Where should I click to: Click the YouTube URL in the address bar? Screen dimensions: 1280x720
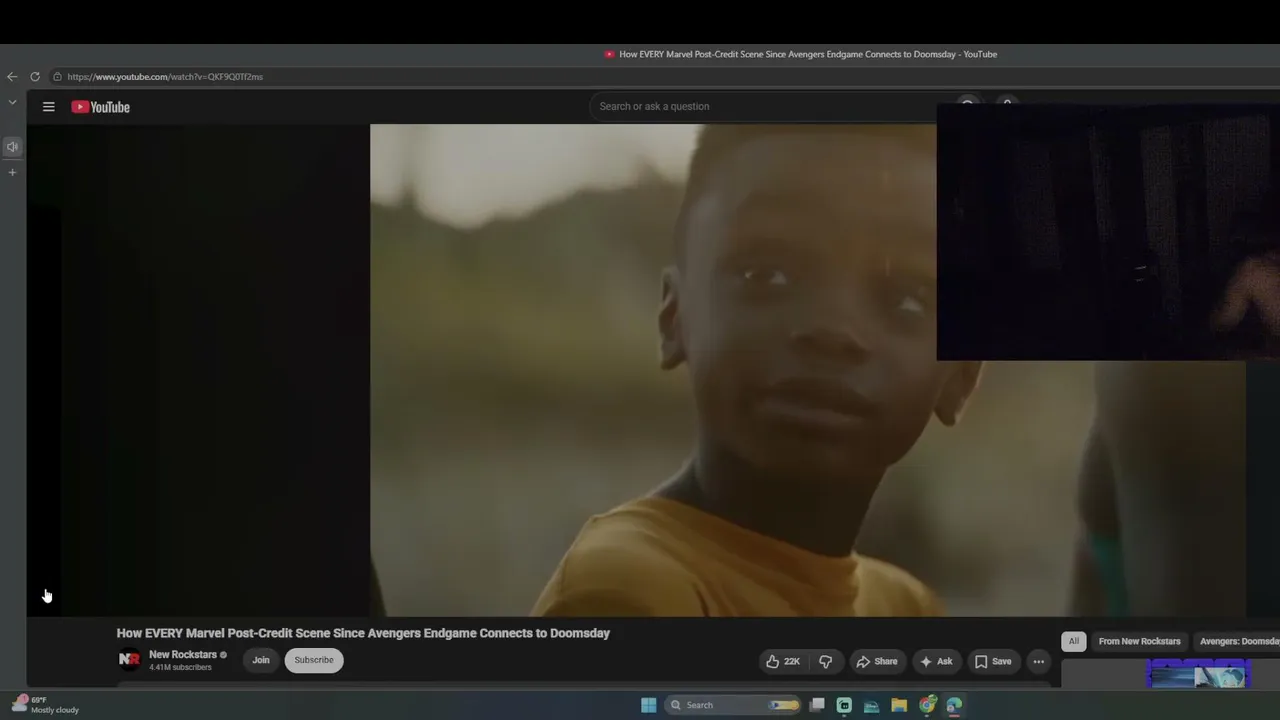click(x=165, y=77)
